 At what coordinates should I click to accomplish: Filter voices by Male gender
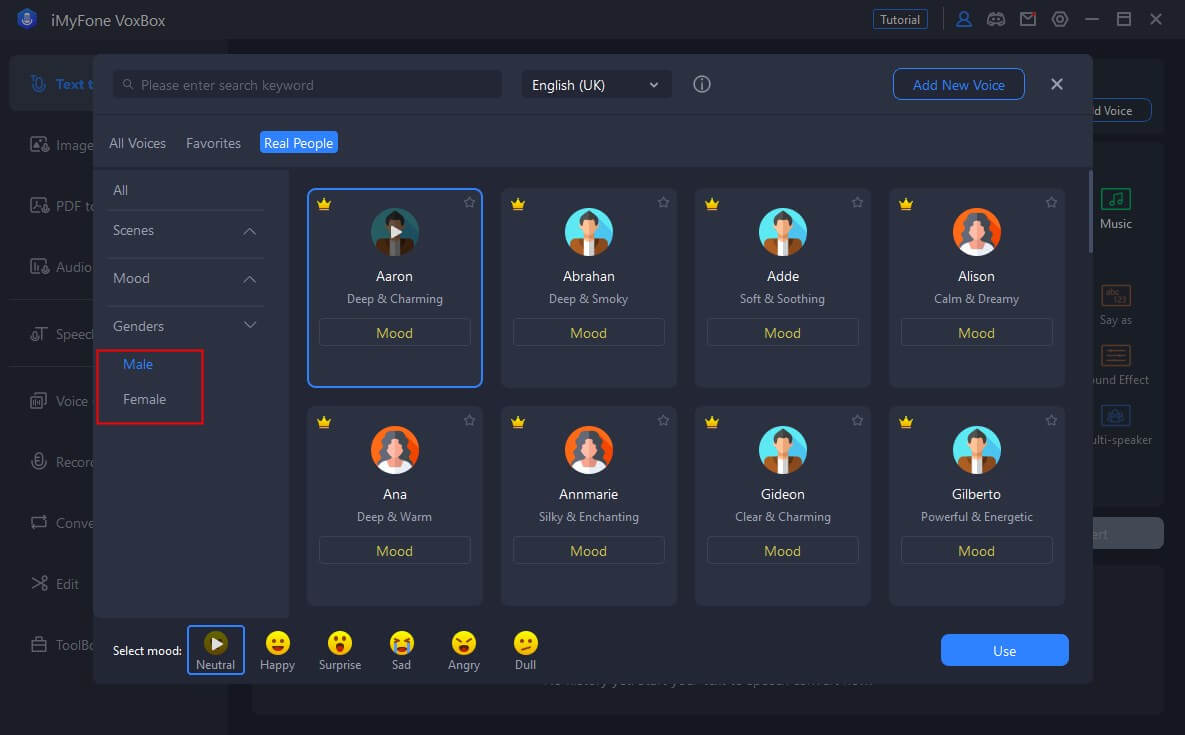point(138,364)
